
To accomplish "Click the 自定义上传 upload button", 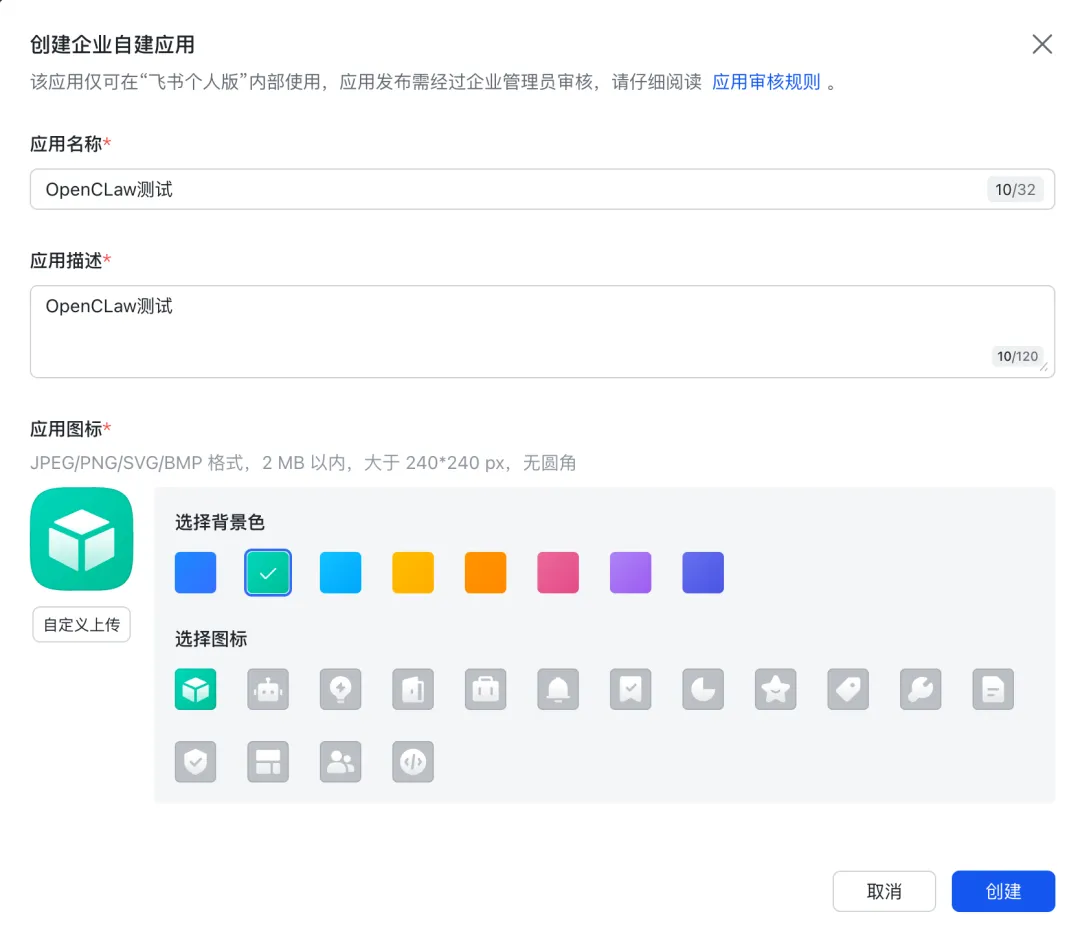I will pos(82,625).
